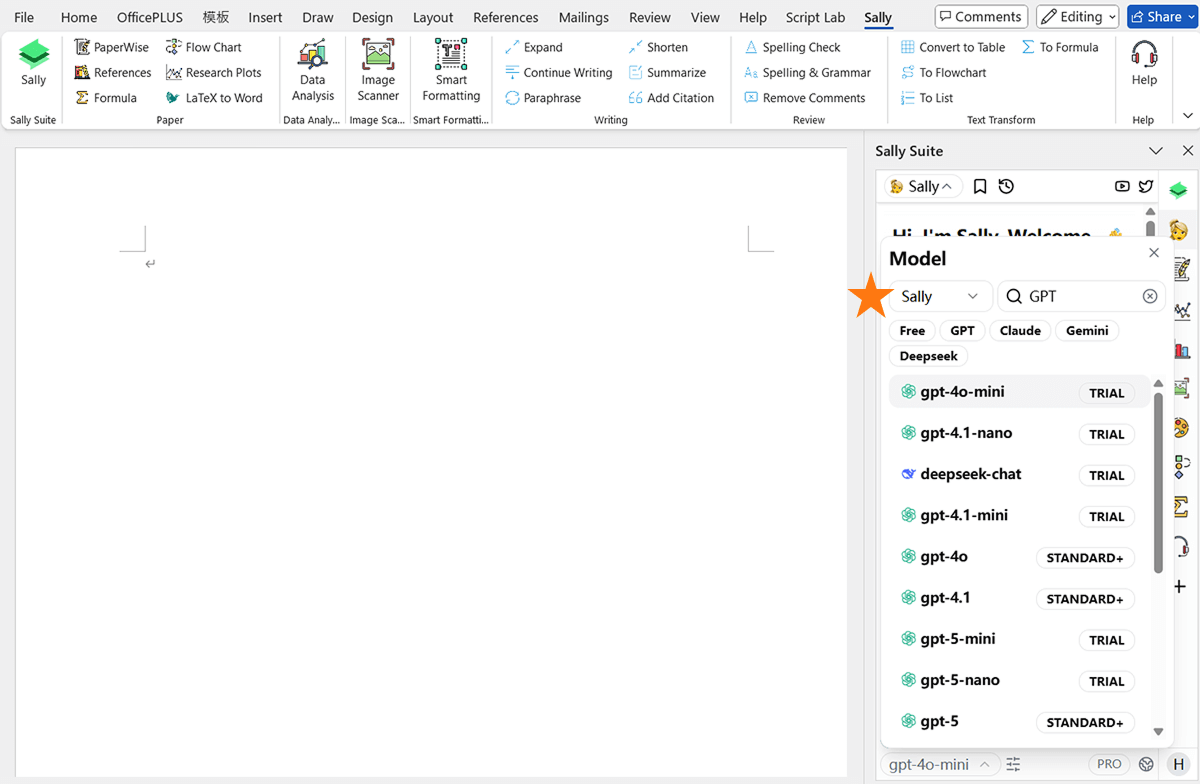Click Convert to Table
The height and width of the screenshot is (784, 1200).
coord(953,47)
